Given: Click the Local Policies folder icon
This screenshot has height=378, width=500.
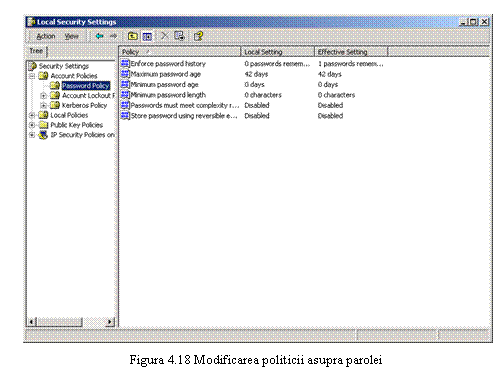Looking at the screenshot, I should (x=43, y=115).
